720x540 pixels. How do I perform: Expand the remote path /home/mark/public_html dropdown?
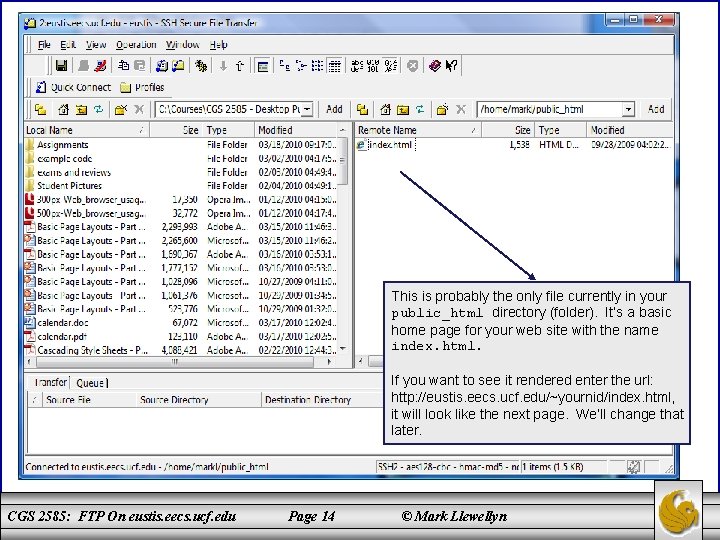[x=628, y=109]
